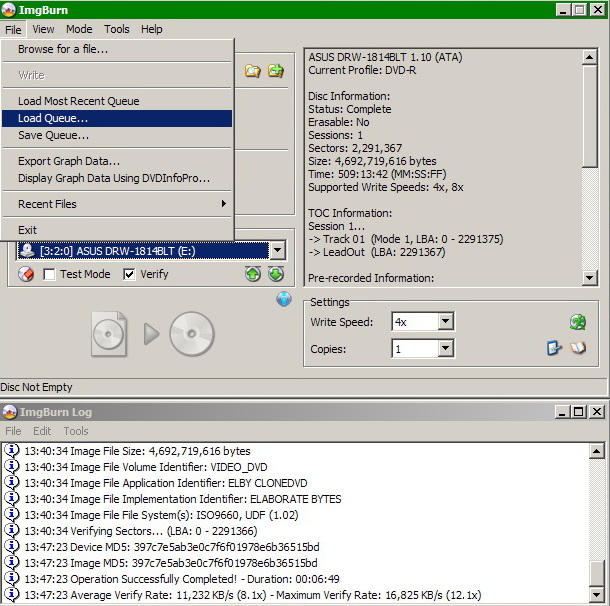The image size is (610, 606).
Task: Click the browse for file folder icon
Action: tap(253, 71)
